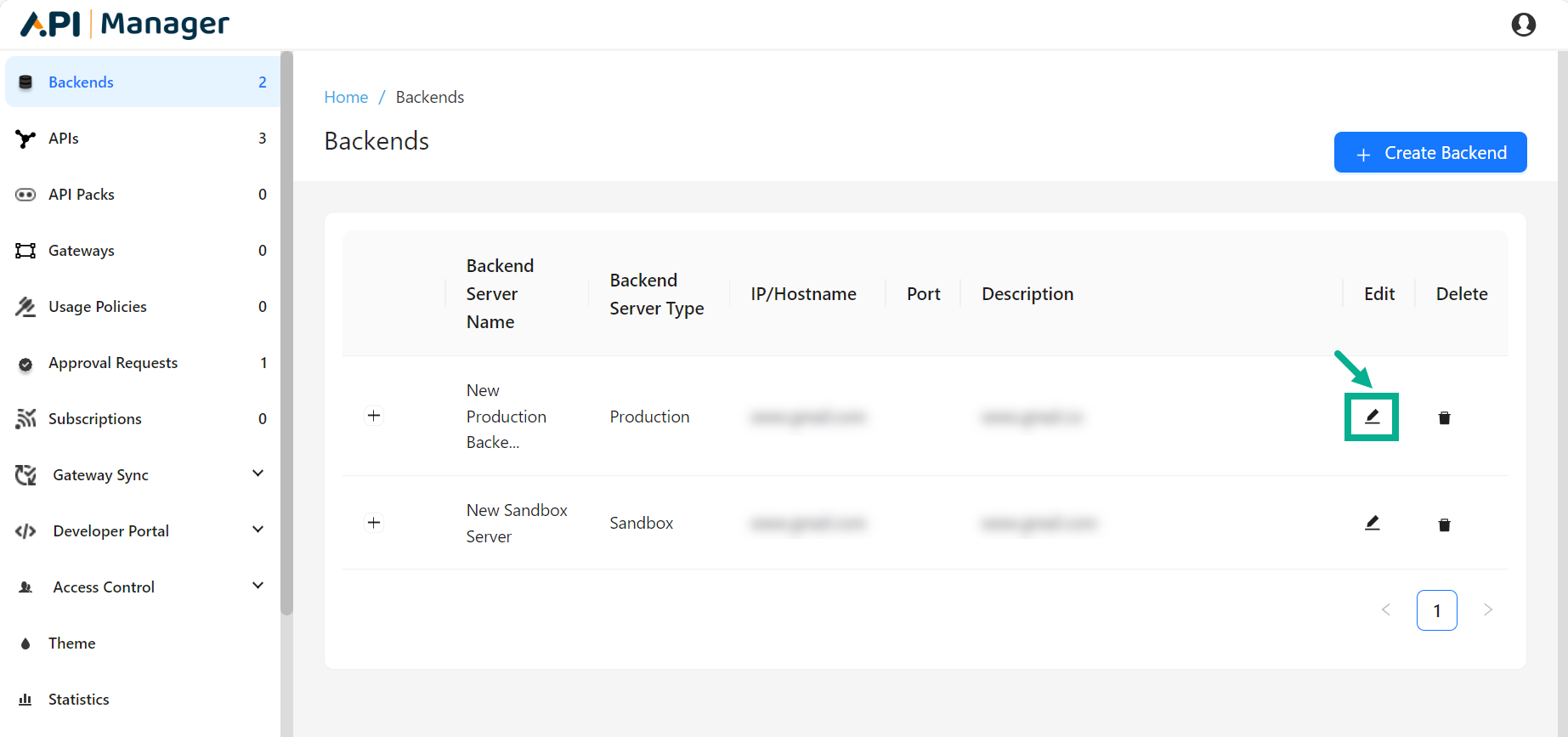Open the Theme droplet icon
Image resolution: width=1568 pixels, height=737 pixels.
point(25,643)
